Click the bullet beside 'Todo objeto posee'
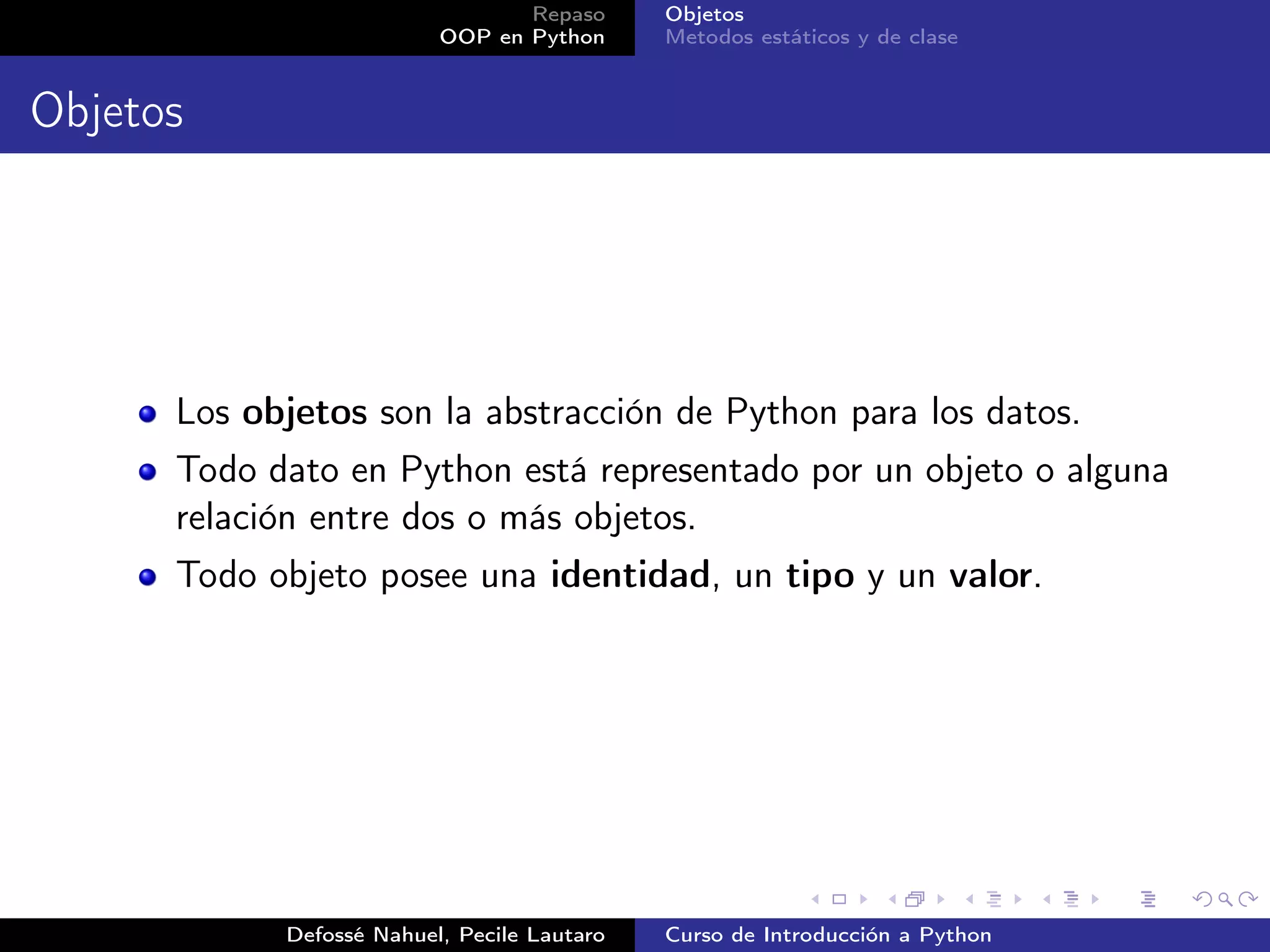 (x=148, y=577)
